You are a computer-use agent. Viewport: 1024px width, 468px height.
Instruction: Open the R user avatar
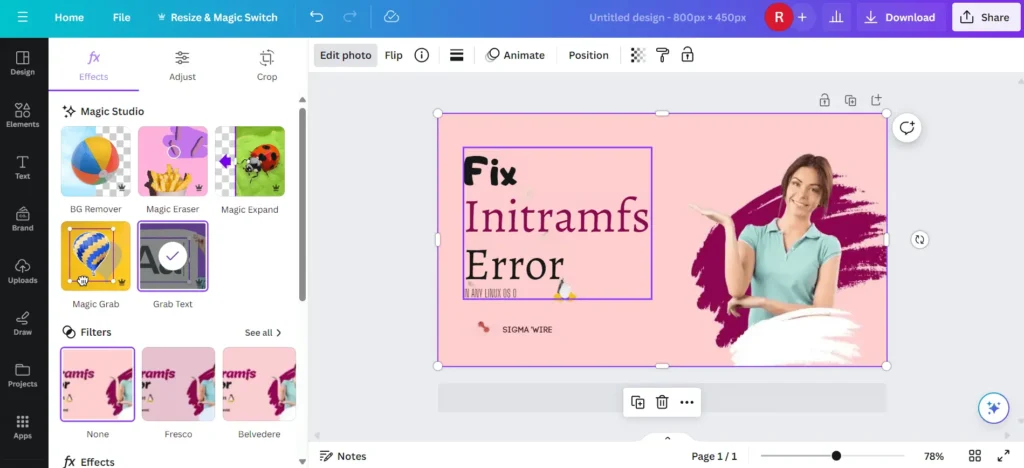778,18
